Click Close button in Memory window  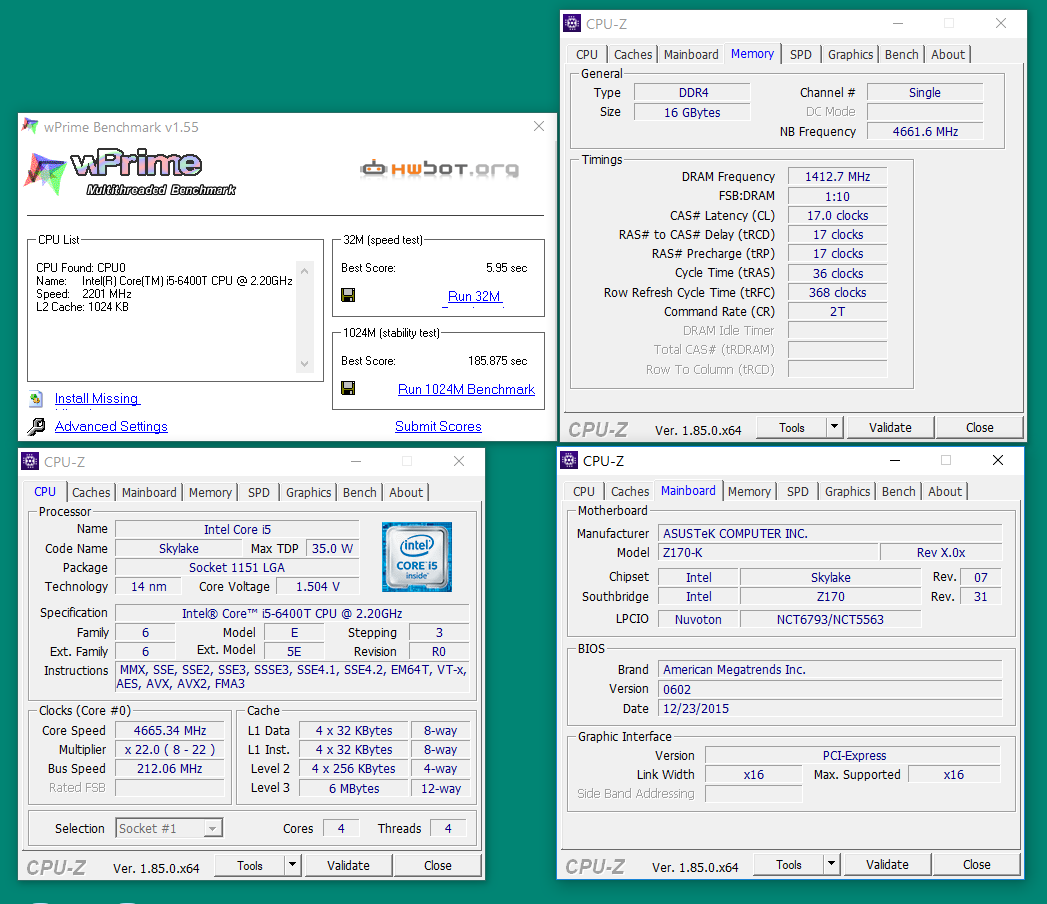click(x=980, y=428)
